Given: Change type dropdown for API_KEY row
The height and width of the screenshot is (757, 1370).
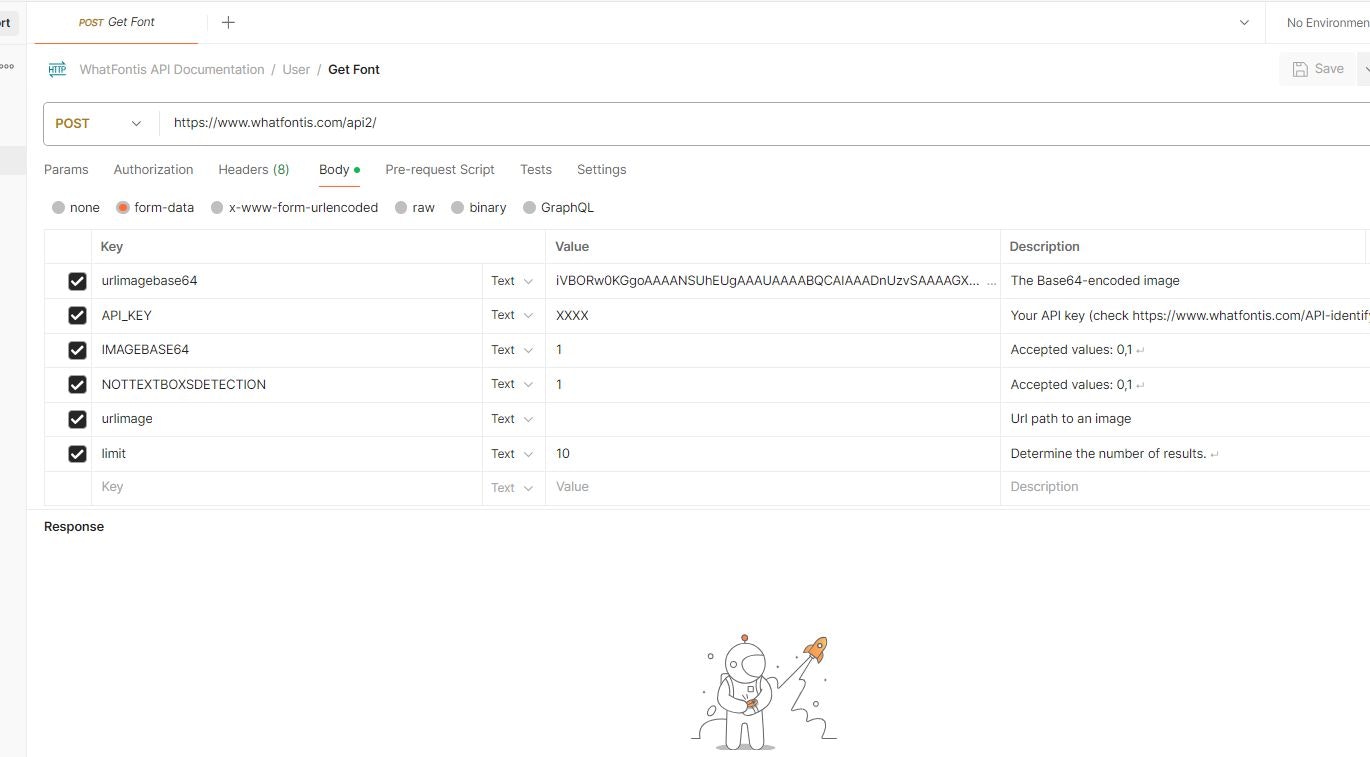Looking at the screenshot, I should coord(513,315).
